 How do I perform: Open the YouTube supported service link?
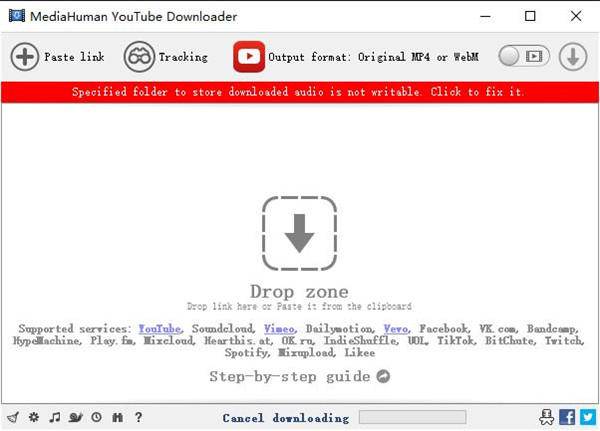click(160, 328)
